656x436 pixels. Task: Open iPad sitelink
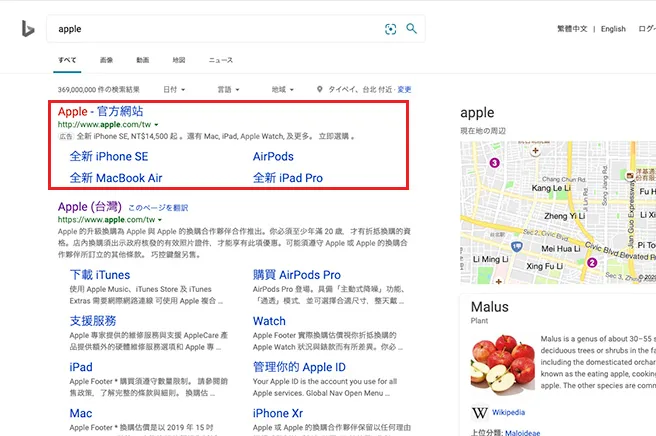81,367
